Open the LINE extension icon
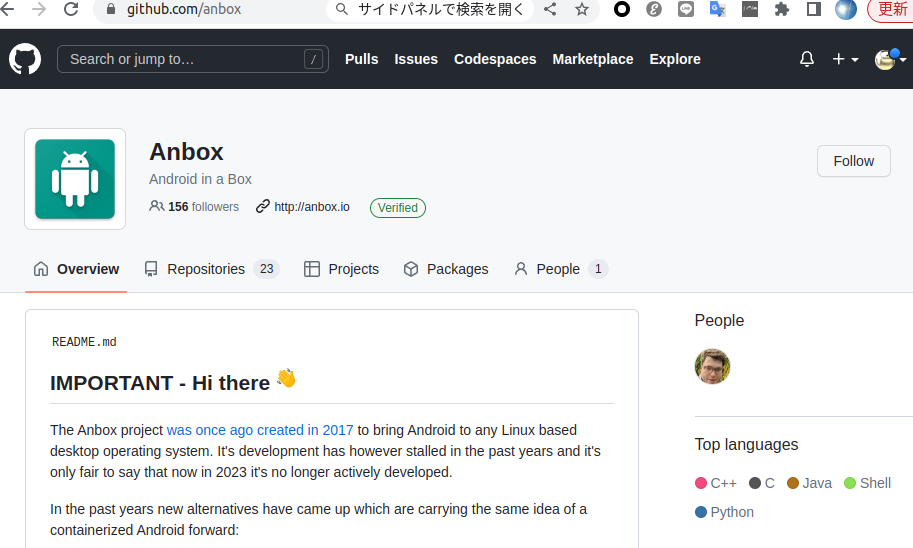The image size is (913, 548). point(686,9)
